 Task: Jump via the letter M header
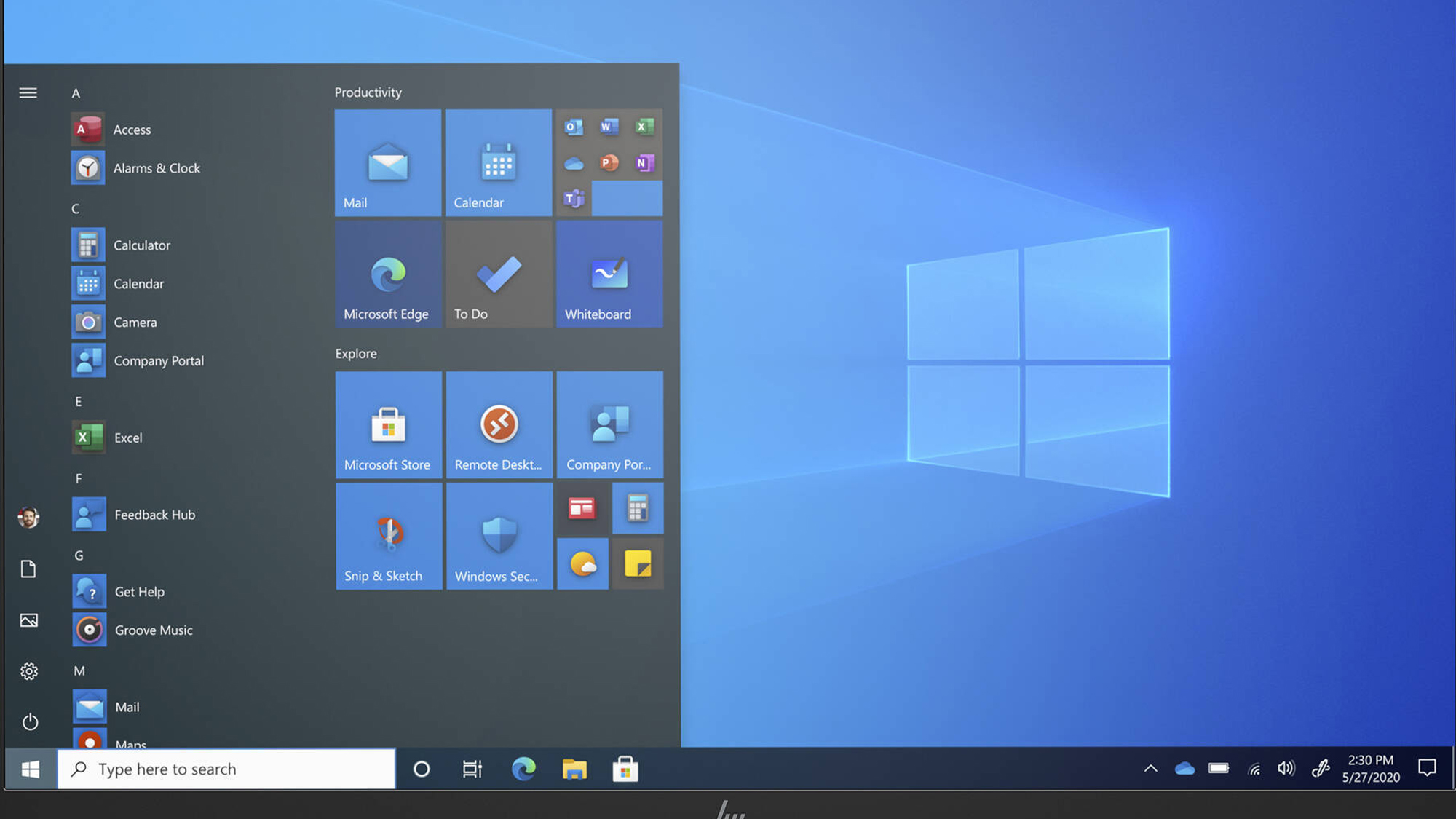[x=79, y=671]
